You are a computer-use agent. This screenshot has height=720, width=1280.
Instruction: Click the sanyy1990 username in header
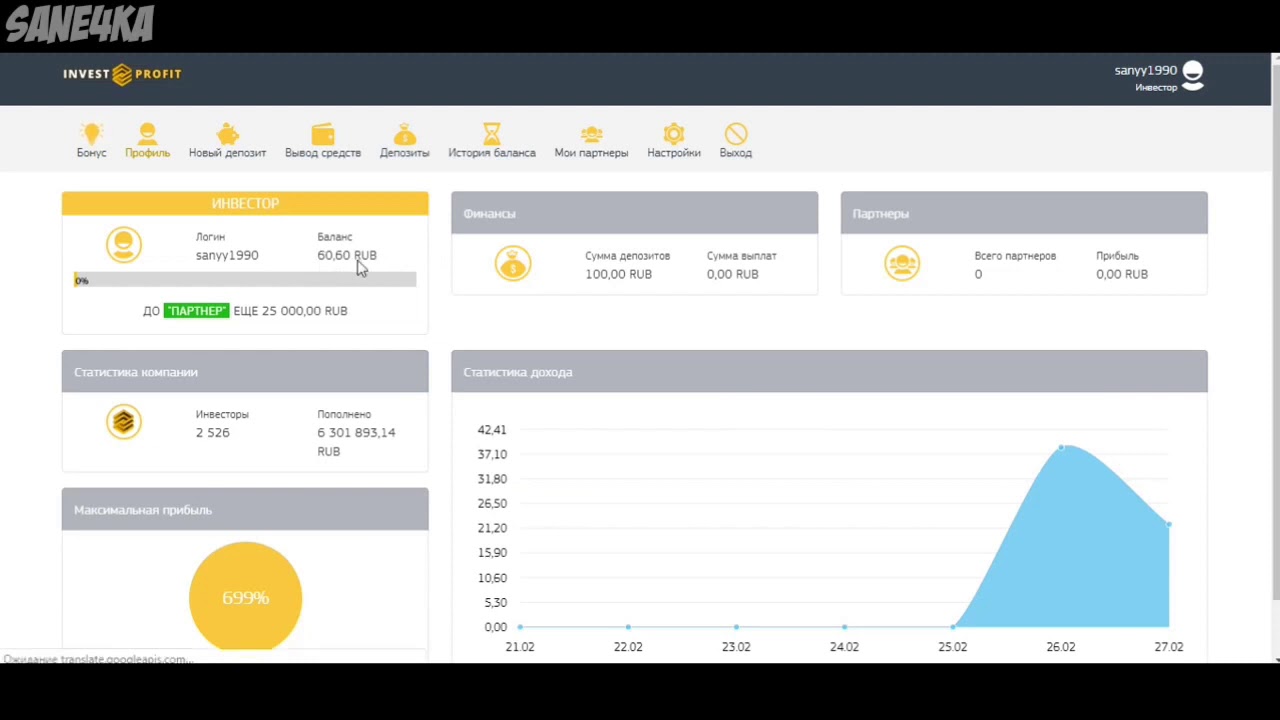click(1145, 70)
